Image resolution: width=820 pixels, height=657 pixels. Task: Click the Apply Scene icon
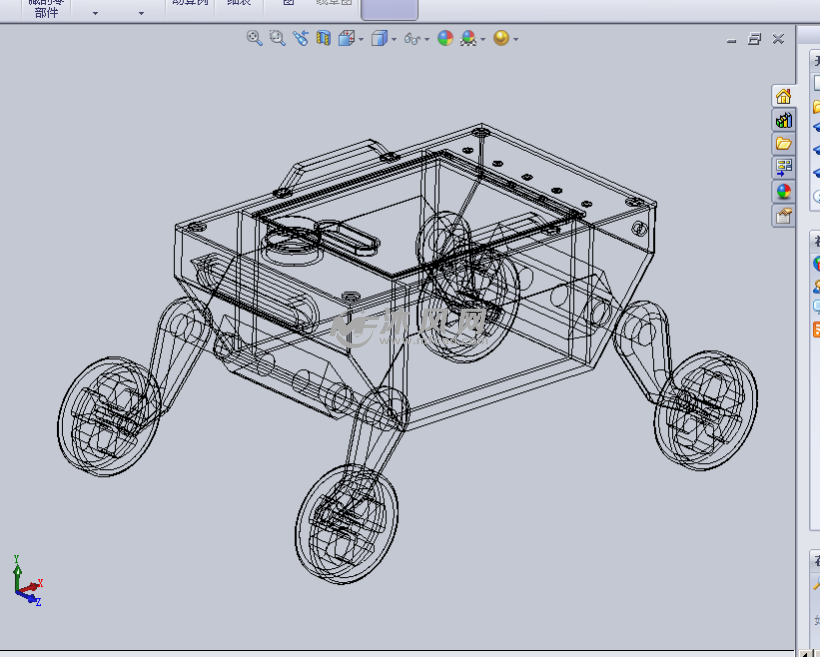pos(467,38)
